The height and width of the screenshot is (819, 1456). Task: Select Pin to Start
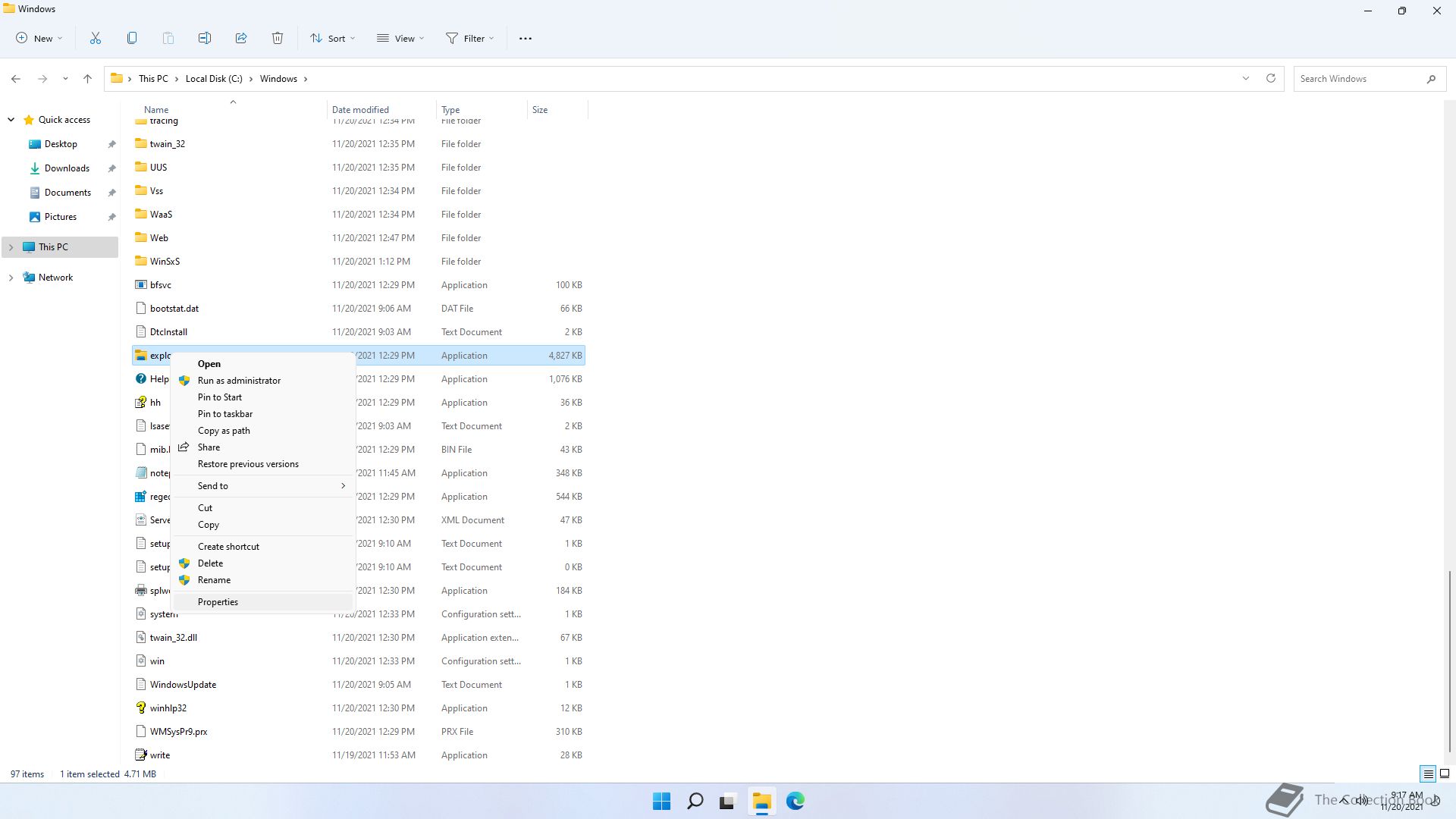click(x=263, y=397)
